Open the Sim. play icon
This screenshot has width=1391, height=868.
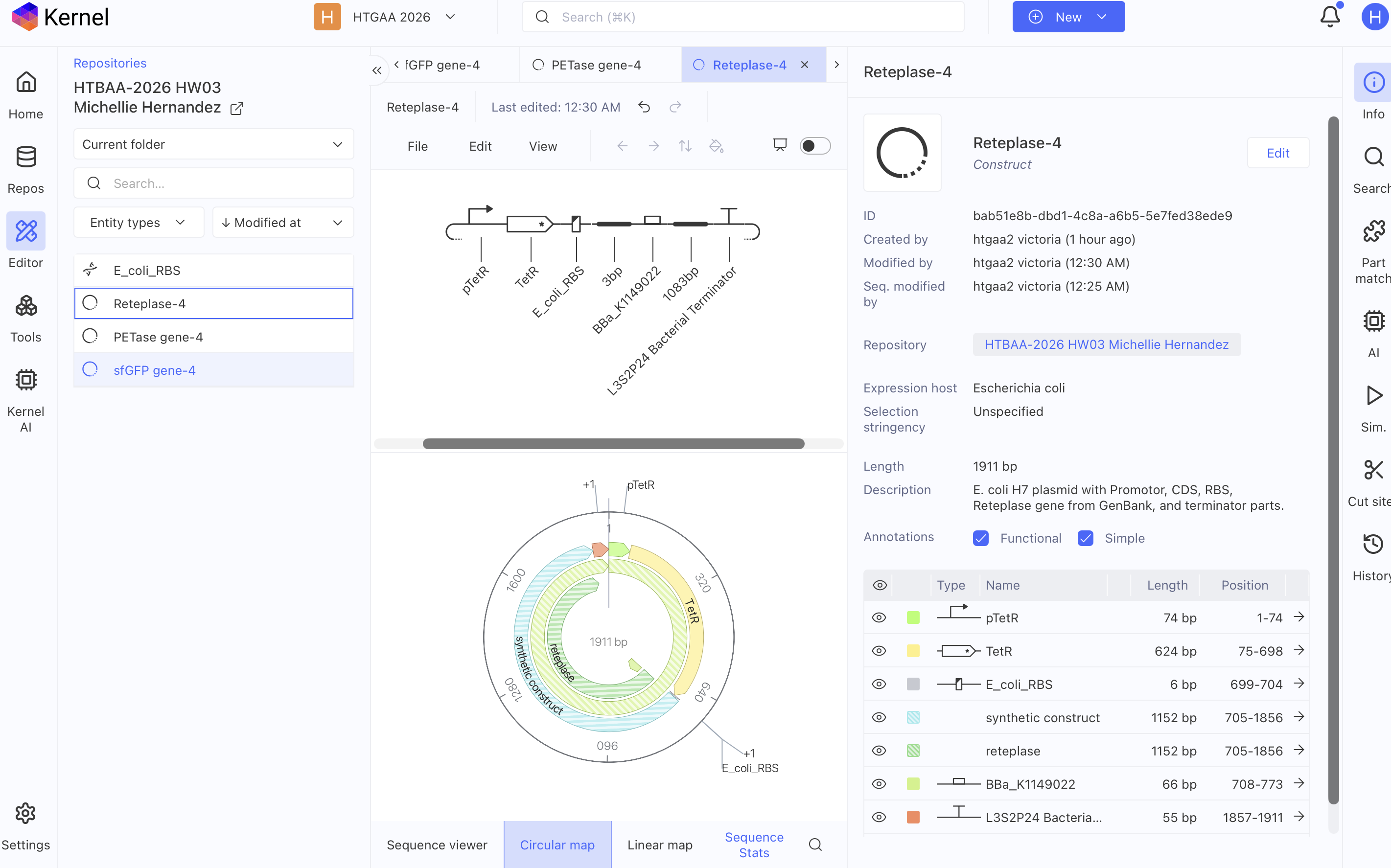[x=1373, y=395]
